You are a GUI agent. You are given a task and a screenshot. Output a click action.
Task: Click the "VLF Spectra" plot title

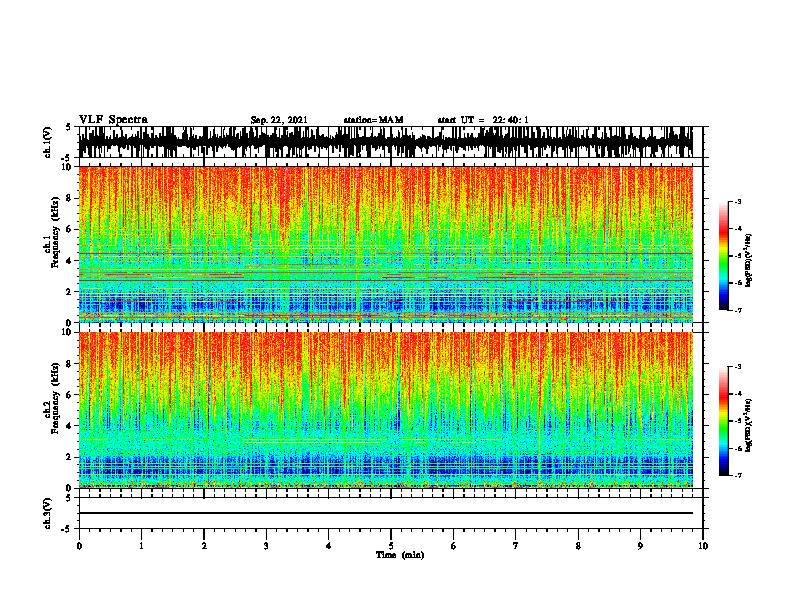(113, 120)
